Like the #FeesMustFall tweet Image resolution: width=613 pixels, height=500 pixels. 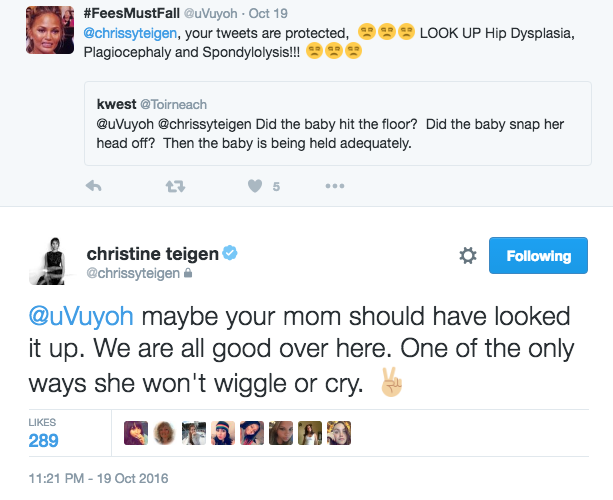click(254, 186)
